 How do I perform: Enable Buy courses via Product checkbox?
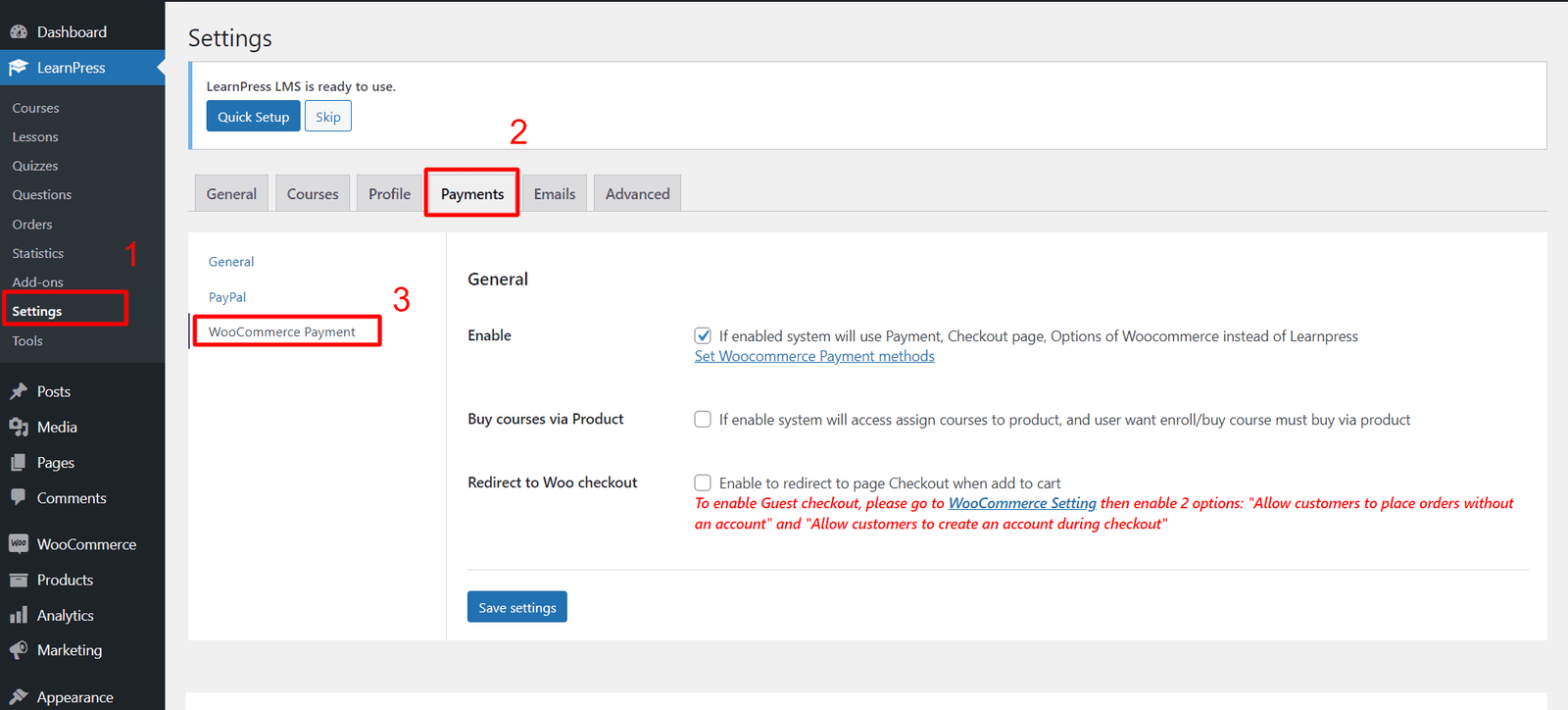pos(703,420)
